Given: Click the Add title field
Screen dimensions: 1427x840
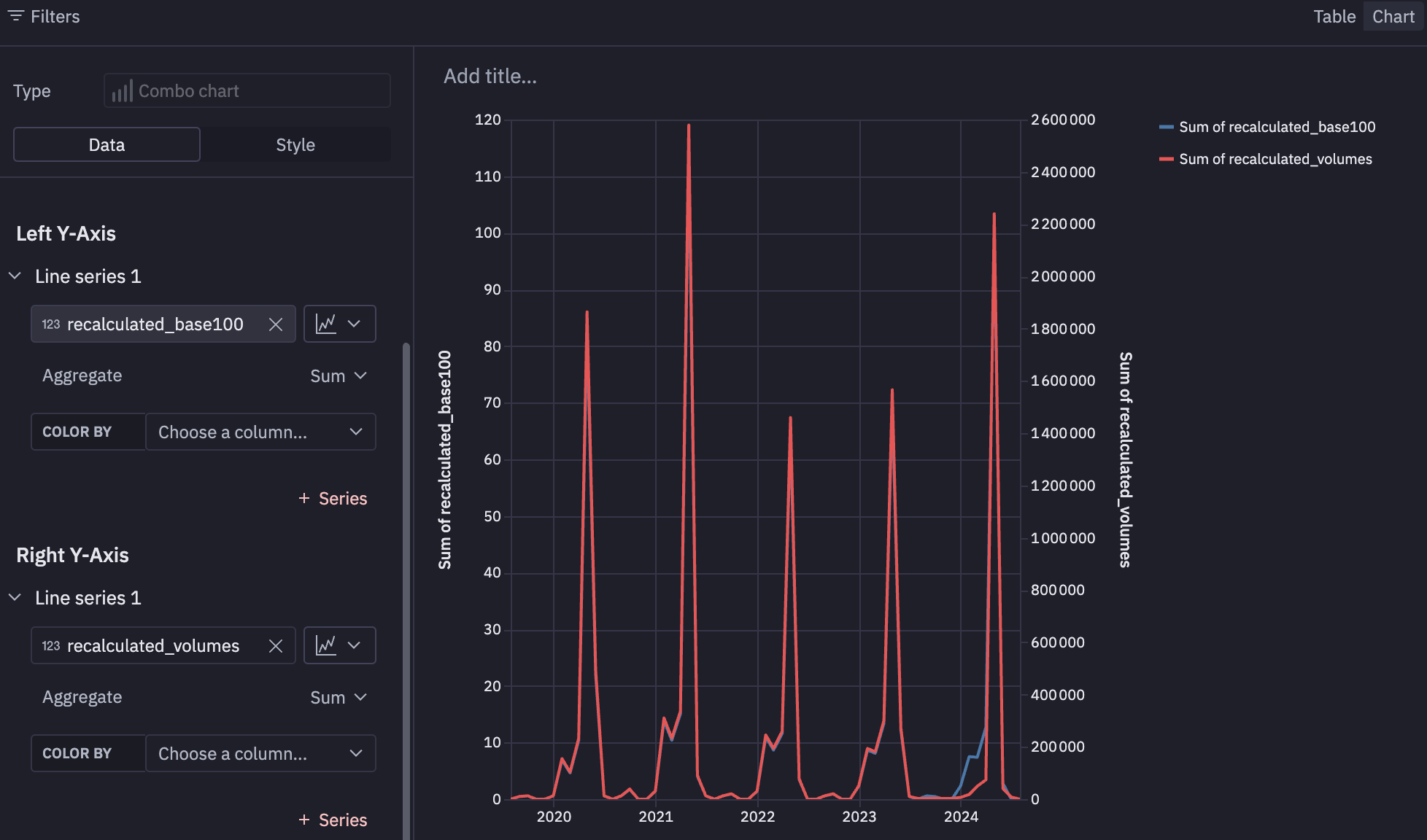Looking at the screenshot, I should pyautogui.click(x=490, y=76).
